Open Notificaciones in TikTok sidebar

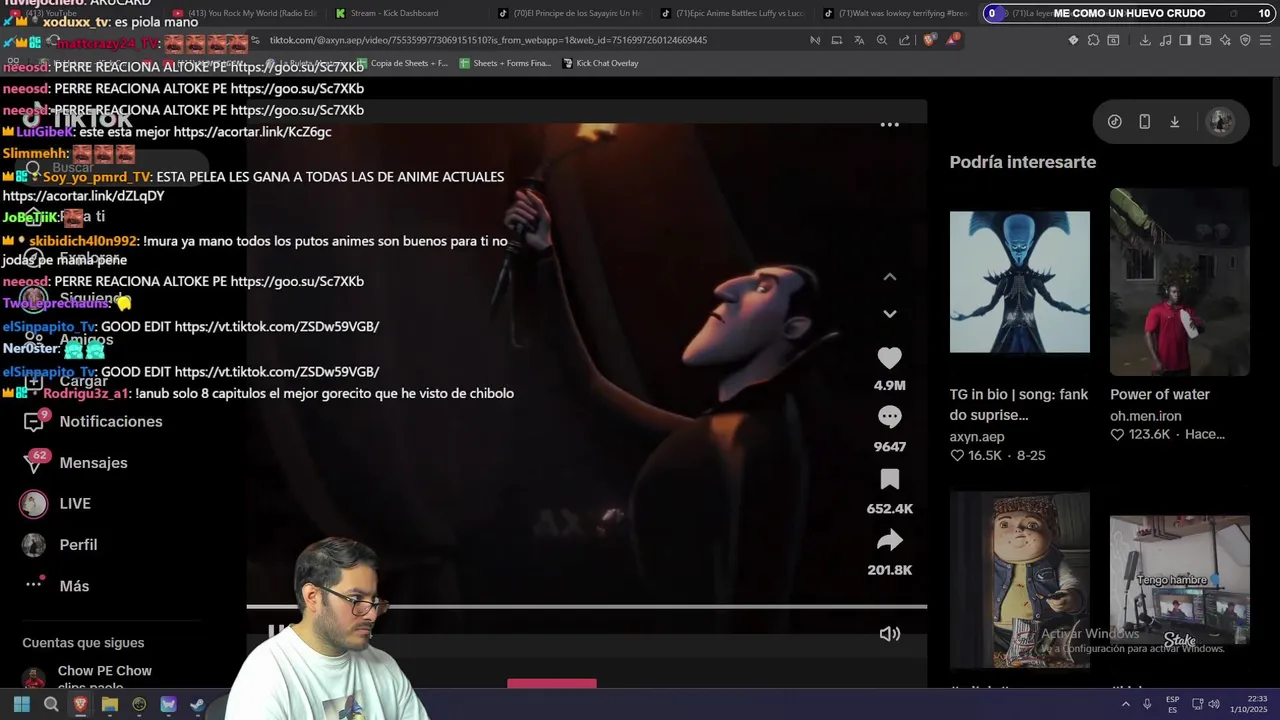coord(92,422)
